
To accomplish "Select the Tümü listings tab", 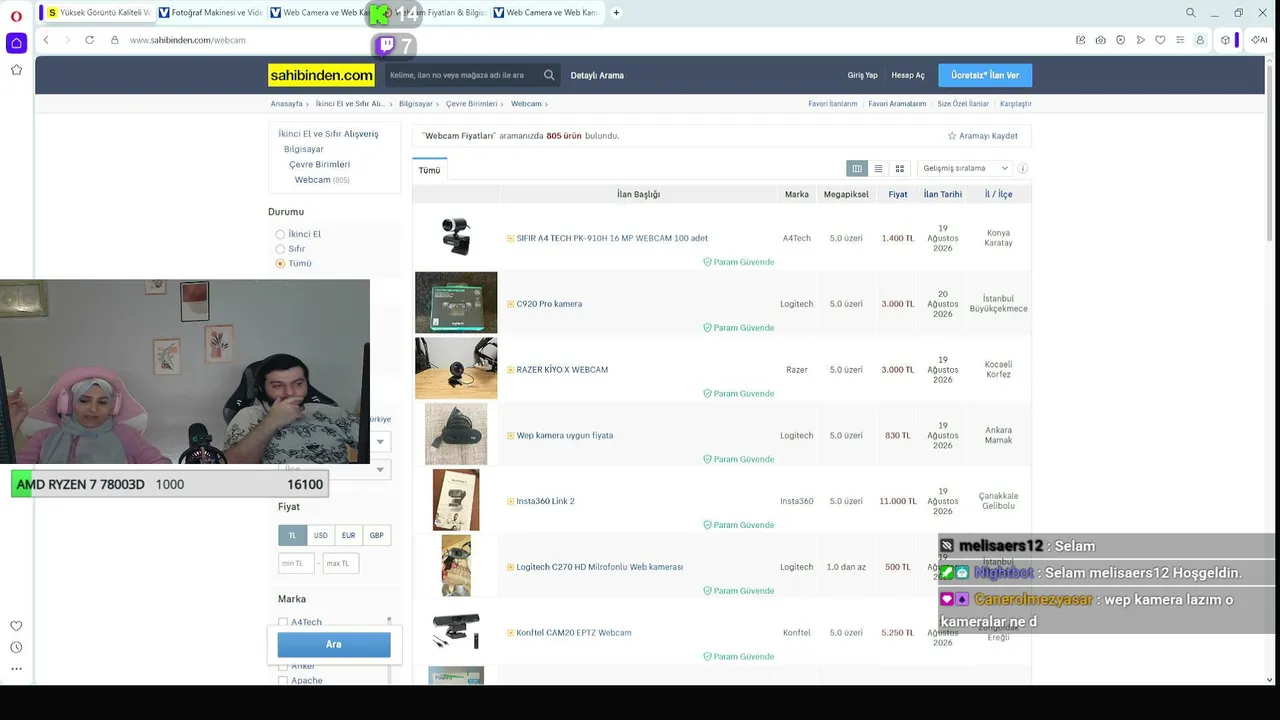I will (x=429, y=170).
